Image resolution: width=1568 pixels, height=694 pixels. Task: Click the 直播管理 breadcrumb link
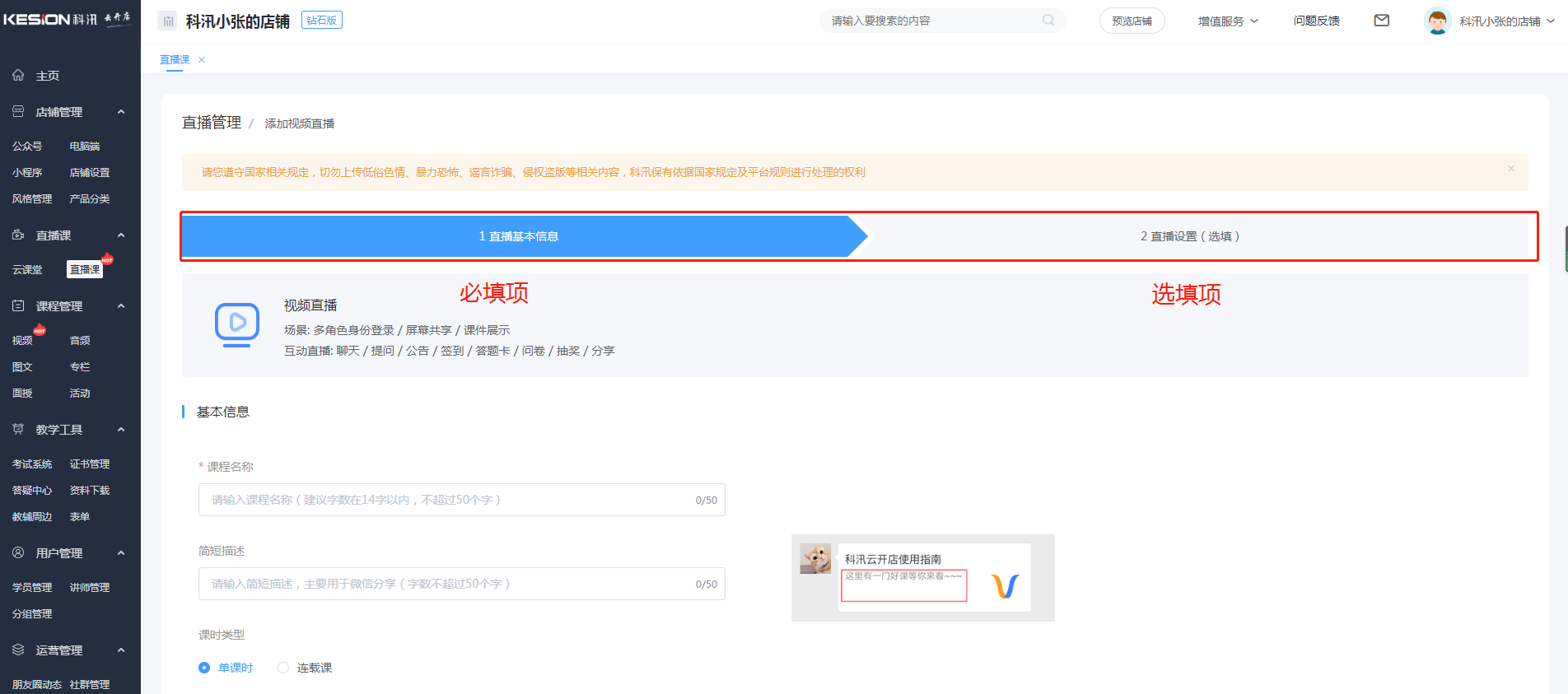tap(212, 122)
